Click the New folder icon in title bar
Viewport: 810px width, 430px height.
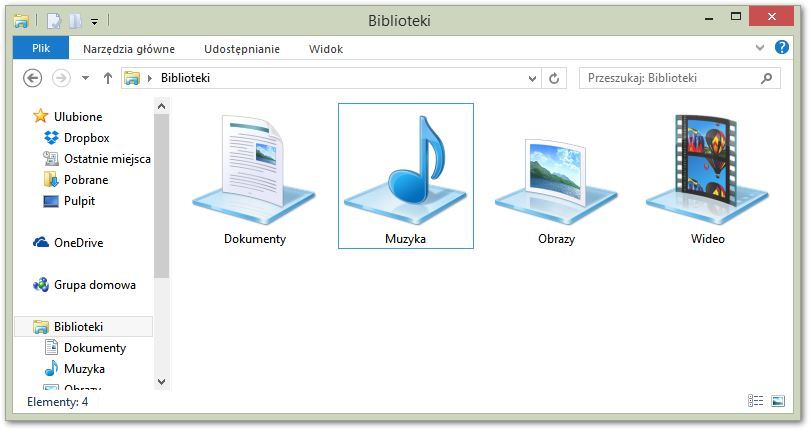[75, 21]
